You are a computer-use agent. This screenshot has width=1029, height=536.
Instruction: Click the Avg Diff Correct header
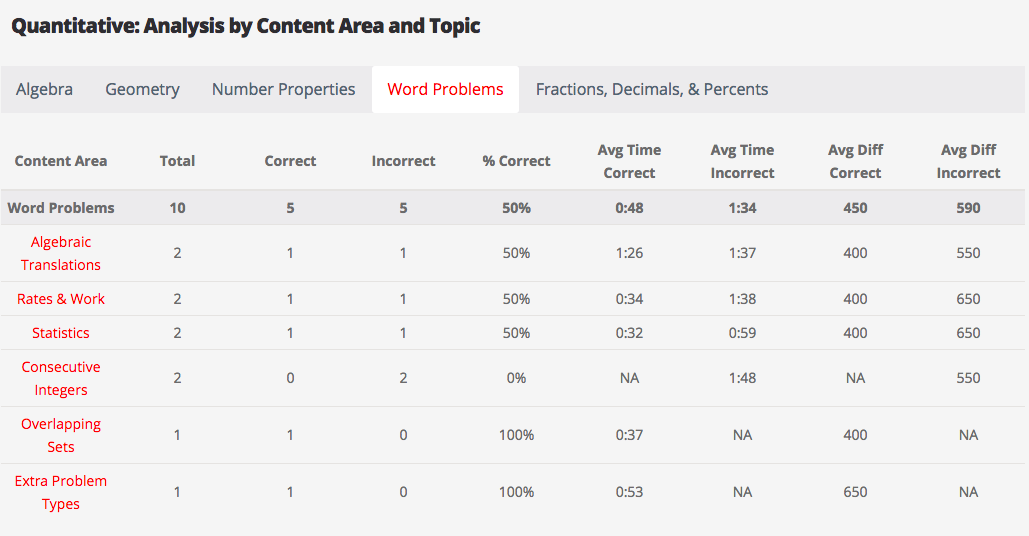pos(855,161)
